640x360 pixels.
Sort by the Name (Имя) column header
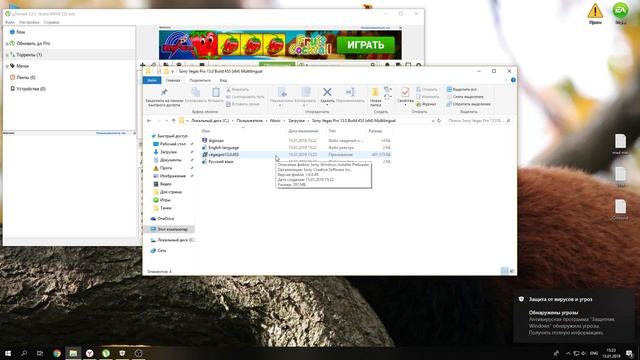click(206, 131)
